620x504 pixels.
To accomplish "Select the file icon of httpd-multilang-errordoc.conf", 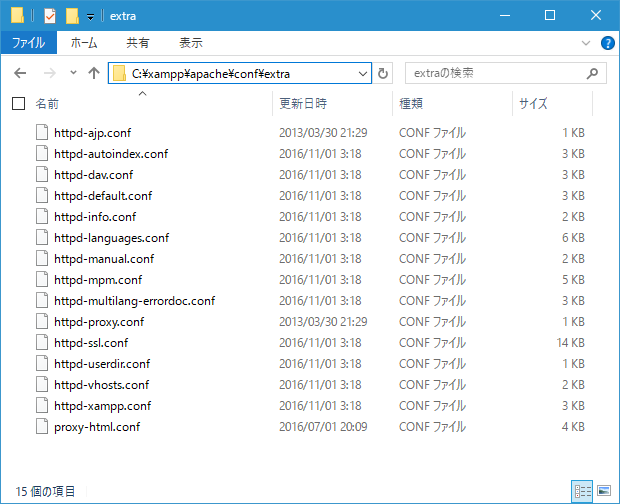I will (42, 300).
